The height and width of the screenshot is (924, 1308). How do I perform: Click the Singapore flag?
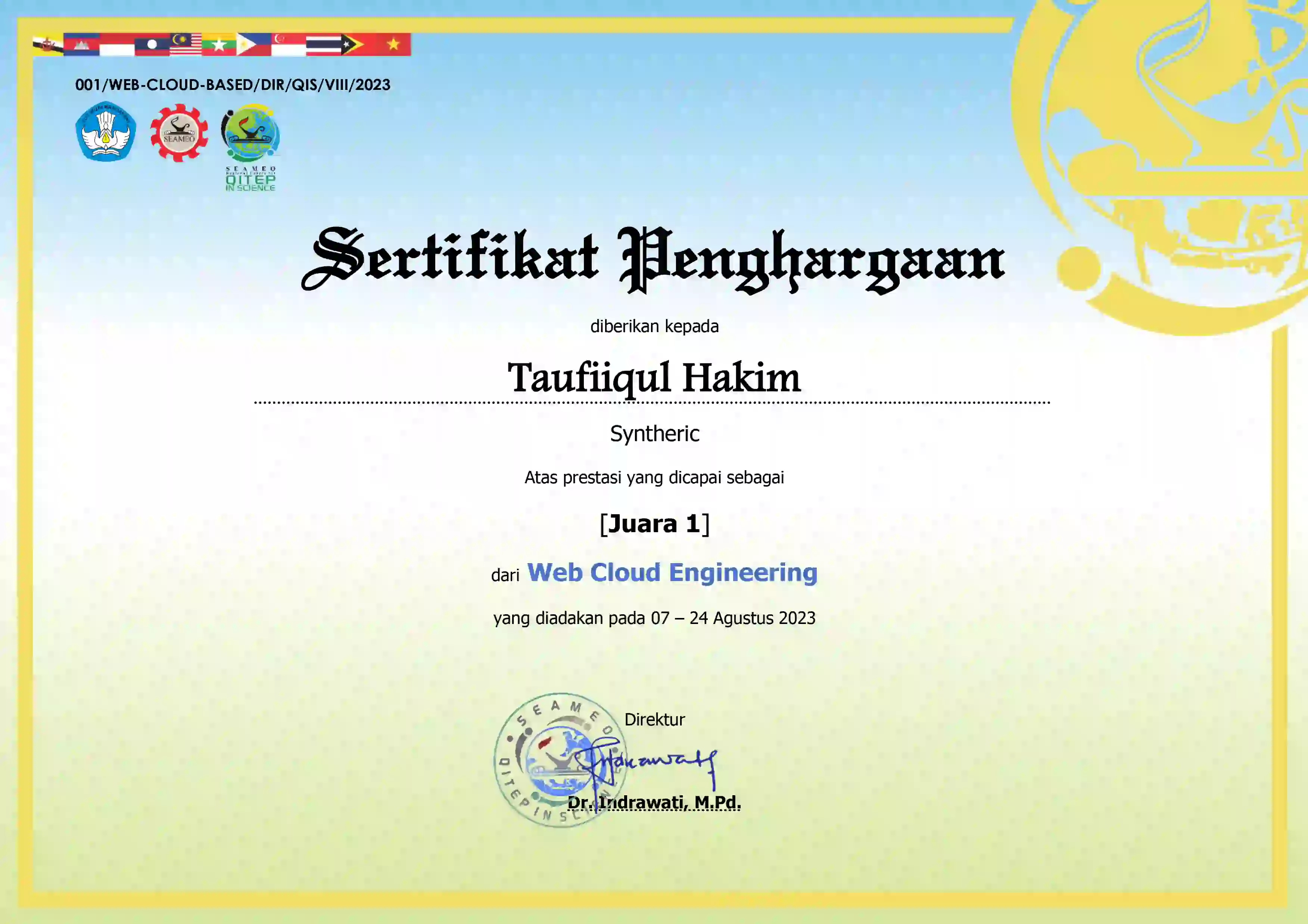click(x=288, y=44)
